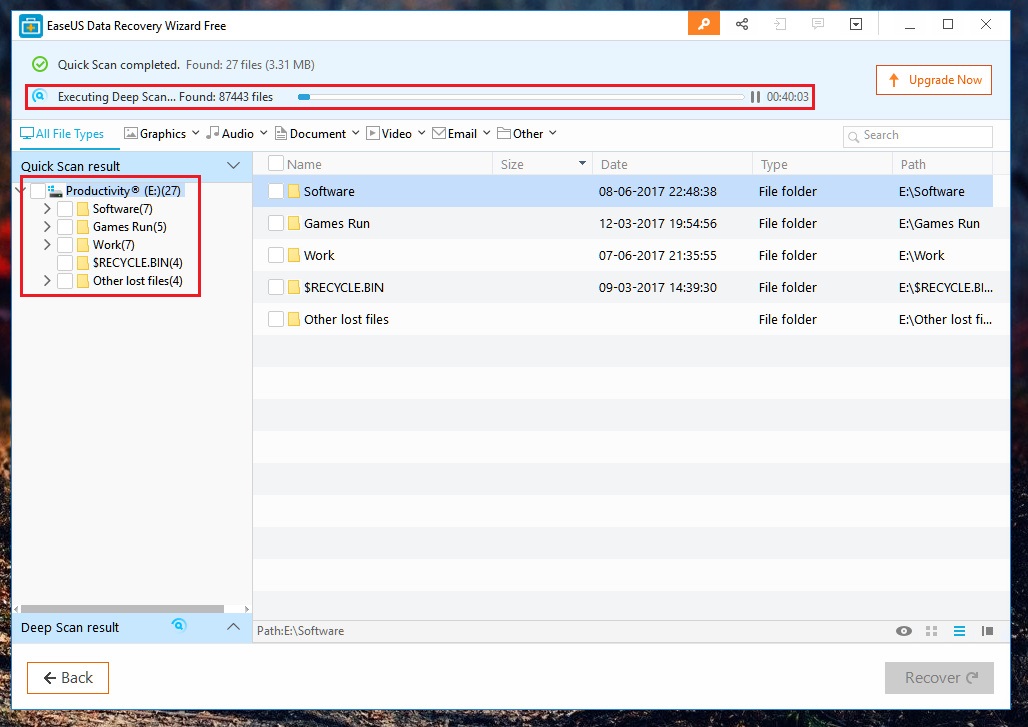Viewport: 1028px width, 727px height.
Task: Click the deep scan progress bar
Action: (521, 97)
